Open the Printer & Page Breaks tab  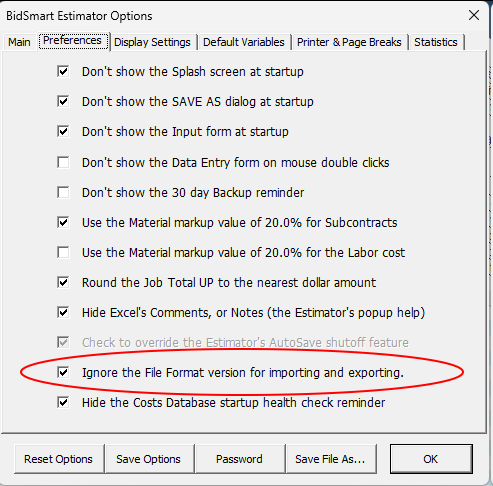point(349,42)
